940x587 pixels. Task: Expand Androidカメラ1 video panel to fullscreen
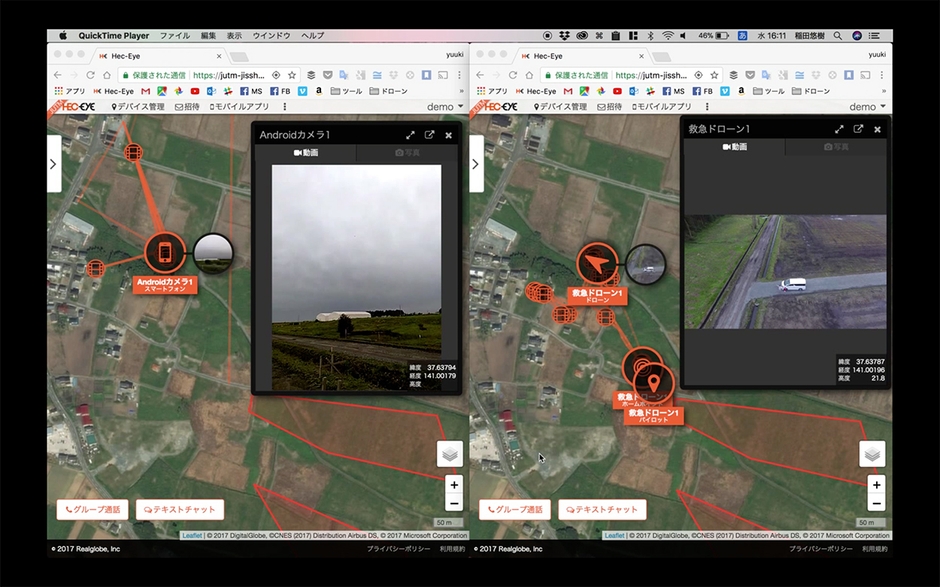410,135
